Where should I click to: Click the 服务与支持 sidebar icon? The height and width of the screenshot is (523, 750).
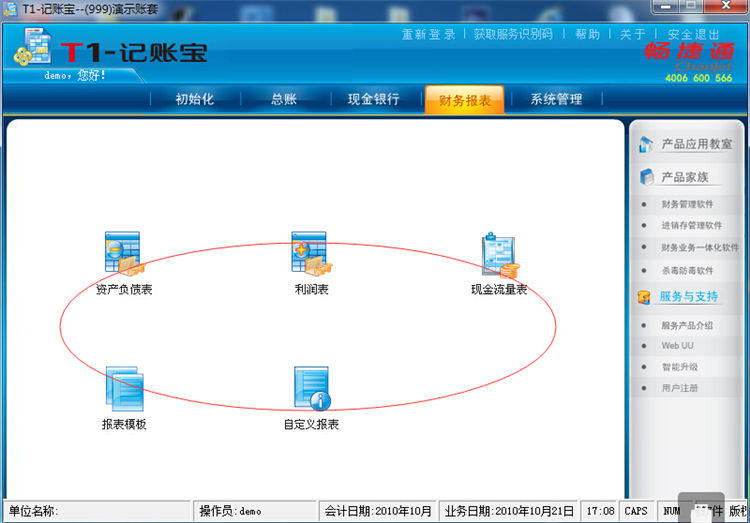pos(644,297)
